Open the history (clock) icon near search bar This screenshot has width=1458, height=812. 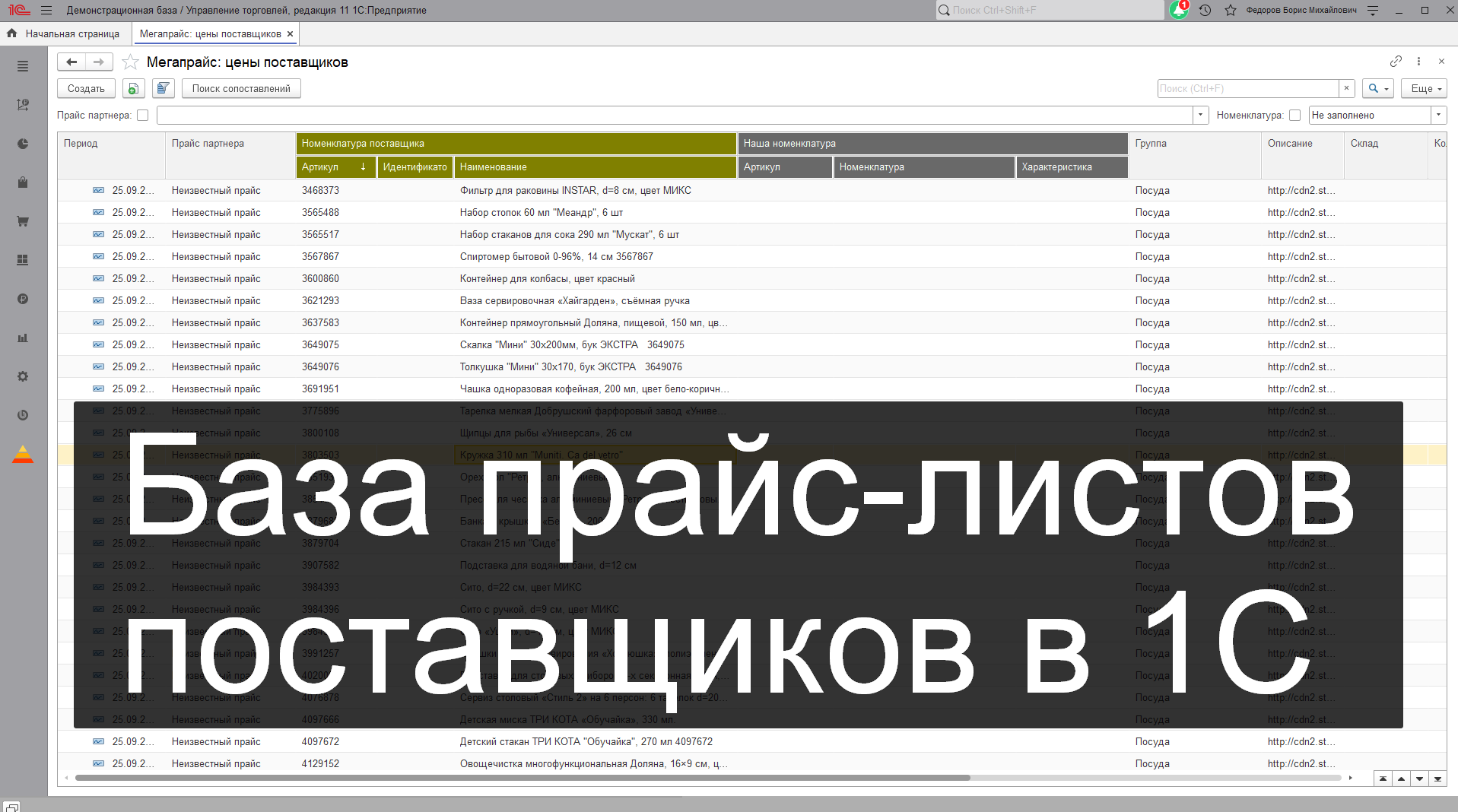point(1204,11)
